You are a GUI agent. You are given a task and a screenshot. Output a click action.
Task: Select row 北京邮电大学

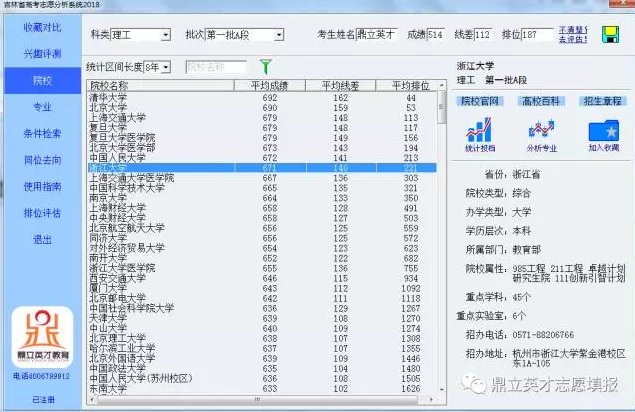pyautogui.click(x=262, y=299)
